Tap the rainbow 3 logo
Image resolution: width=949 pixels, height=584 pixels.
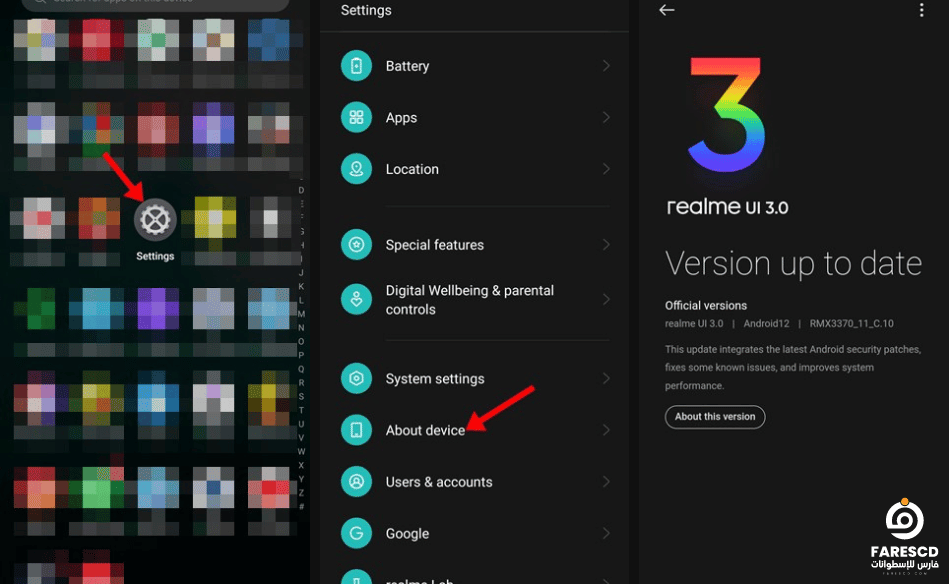pos(726,115)
